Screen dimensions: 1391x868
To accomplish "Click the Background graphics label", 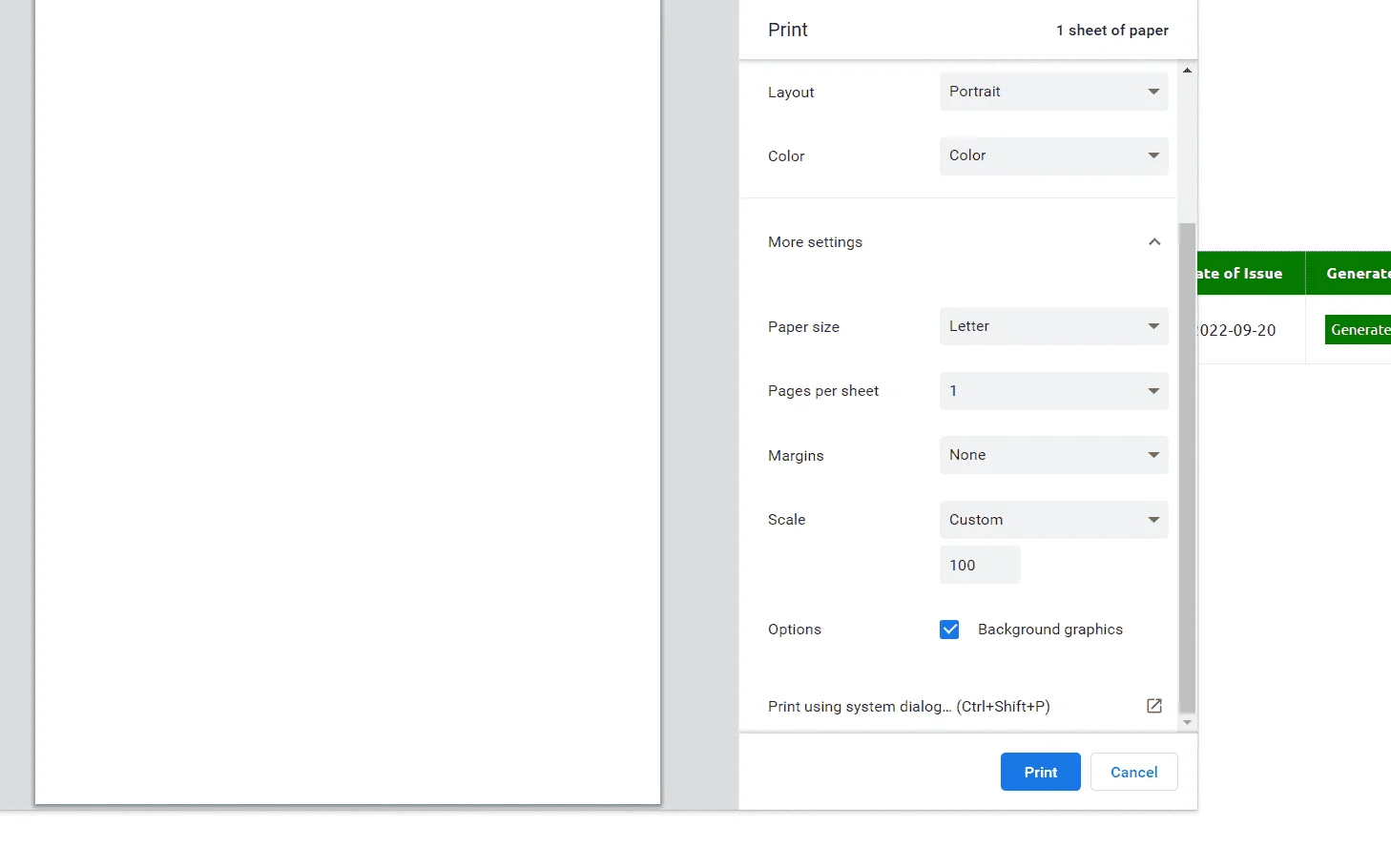I will 1049,630.
